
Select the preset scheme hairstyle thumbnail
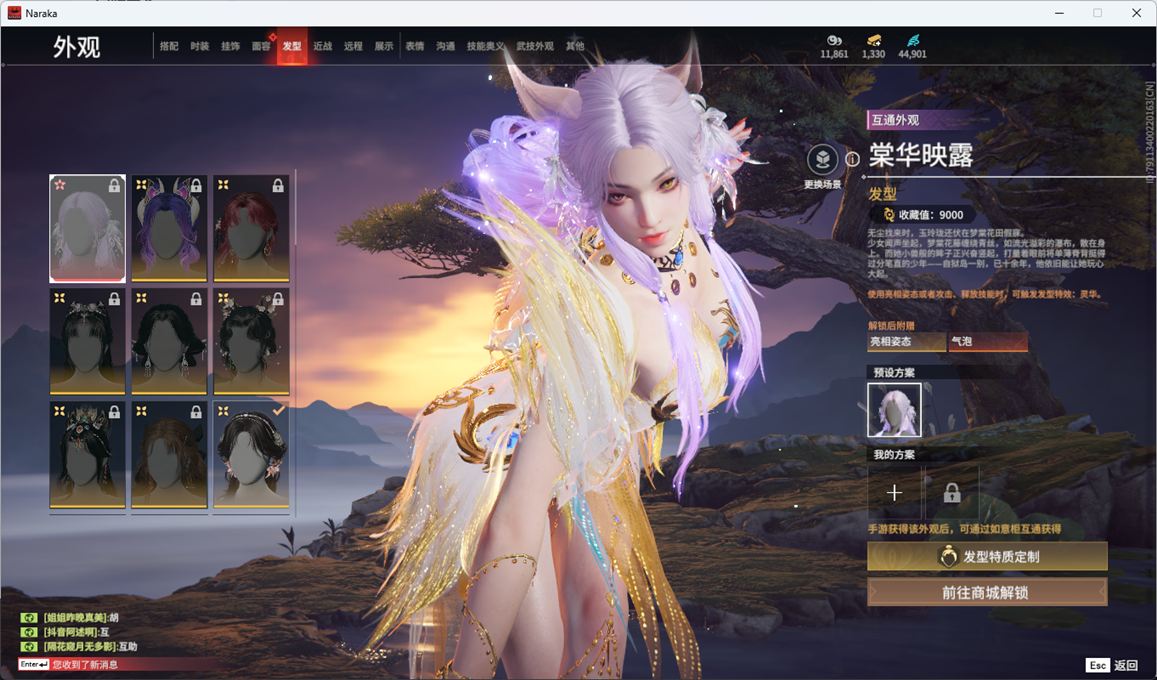click(894, 410)
